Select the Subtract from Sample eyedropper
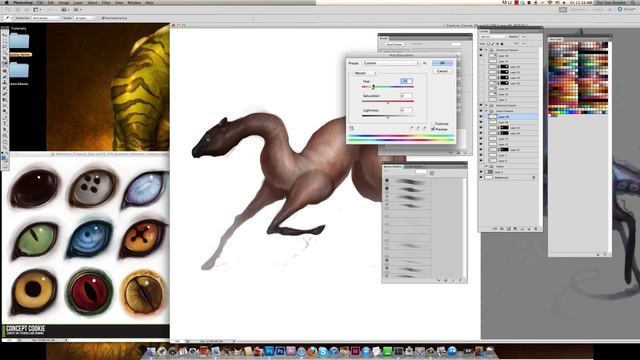640x360 pixels. [424, 128]
